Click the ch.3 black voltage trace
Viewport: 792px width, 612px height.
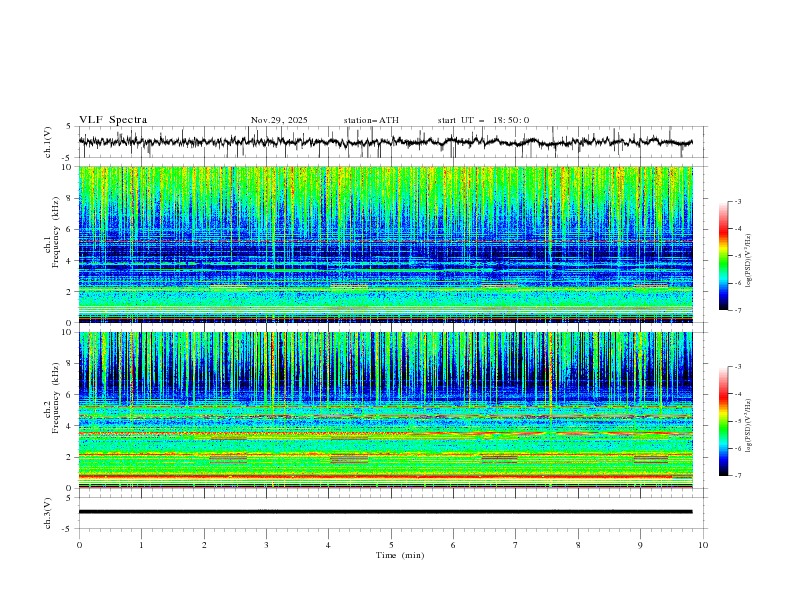coord(385,512)
